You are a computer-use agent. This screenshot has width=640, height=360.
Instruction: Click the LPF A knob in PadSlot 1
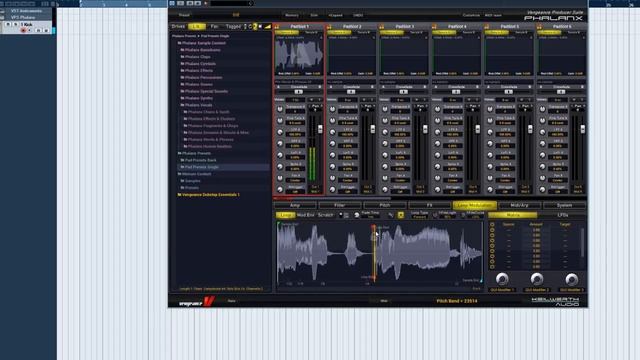tap(280, 132)
